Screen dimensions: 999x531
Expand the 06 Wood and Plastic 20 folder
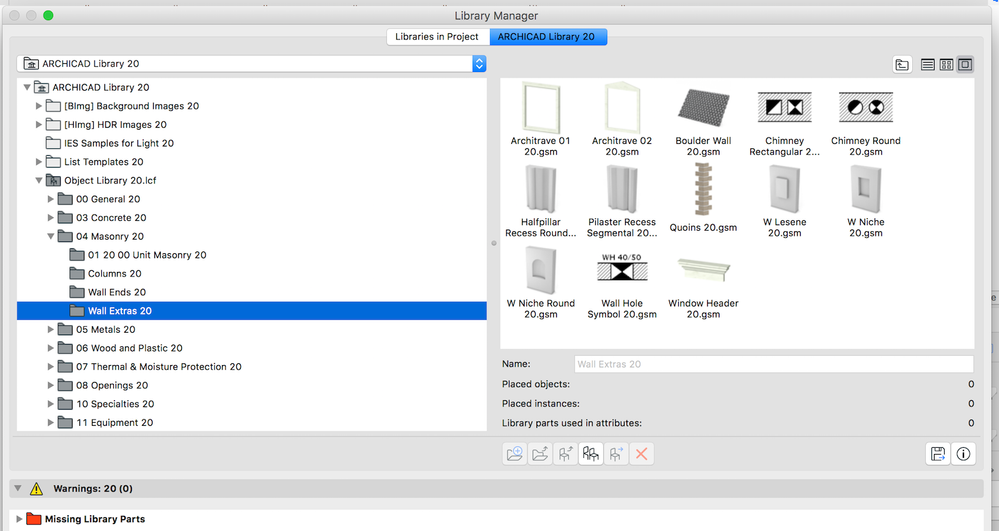(x=51, y=348)
